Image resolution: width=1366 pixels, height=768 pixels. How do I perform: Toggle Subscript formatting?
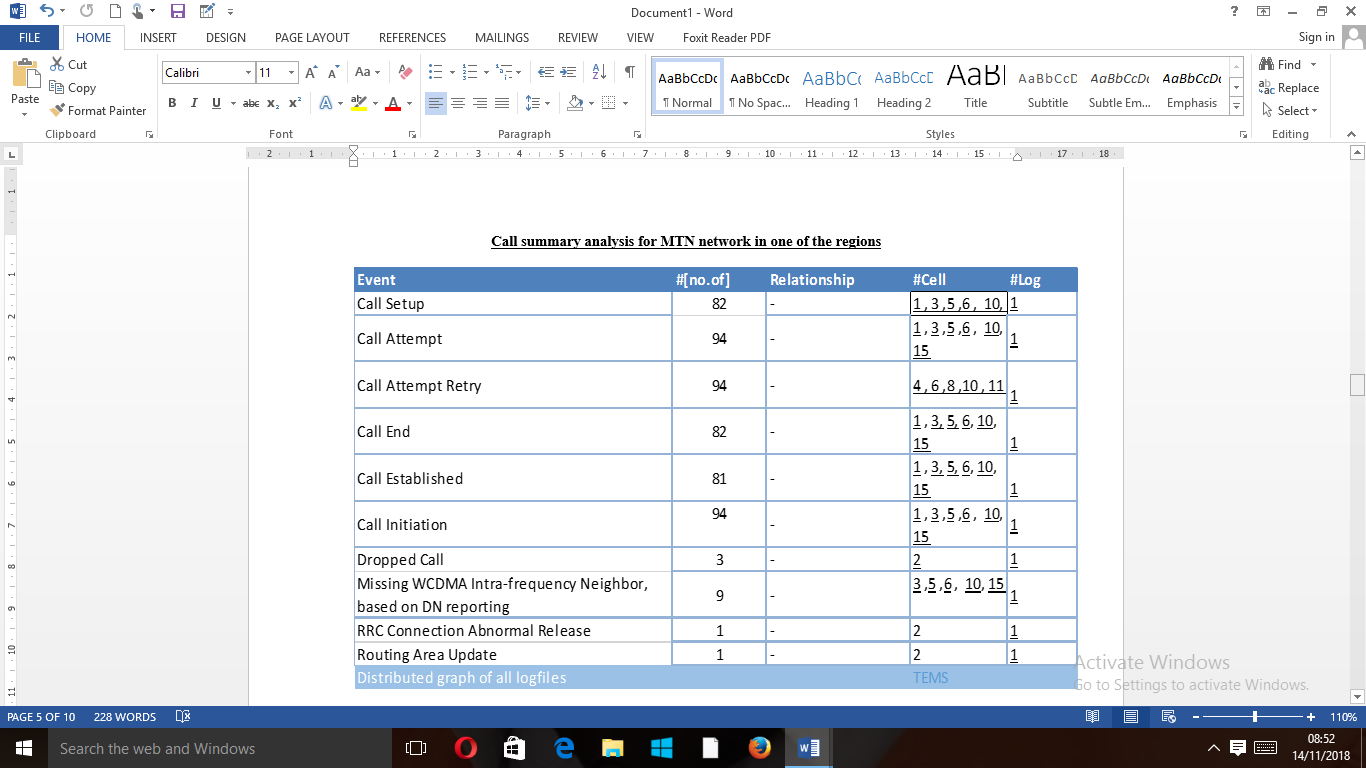pos(274,103)
